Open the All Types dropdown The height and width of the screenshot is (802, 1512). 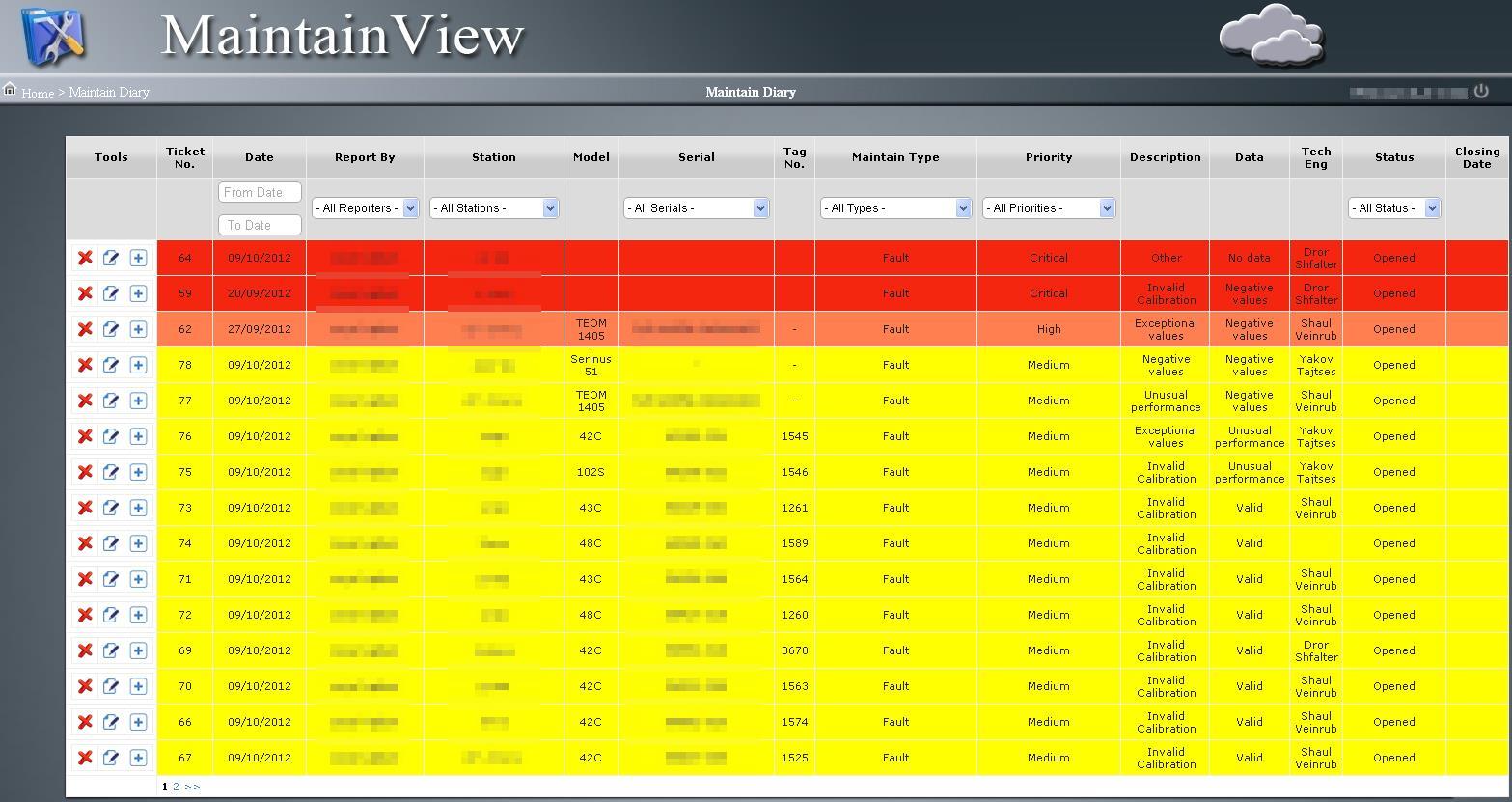pos(894,207)
